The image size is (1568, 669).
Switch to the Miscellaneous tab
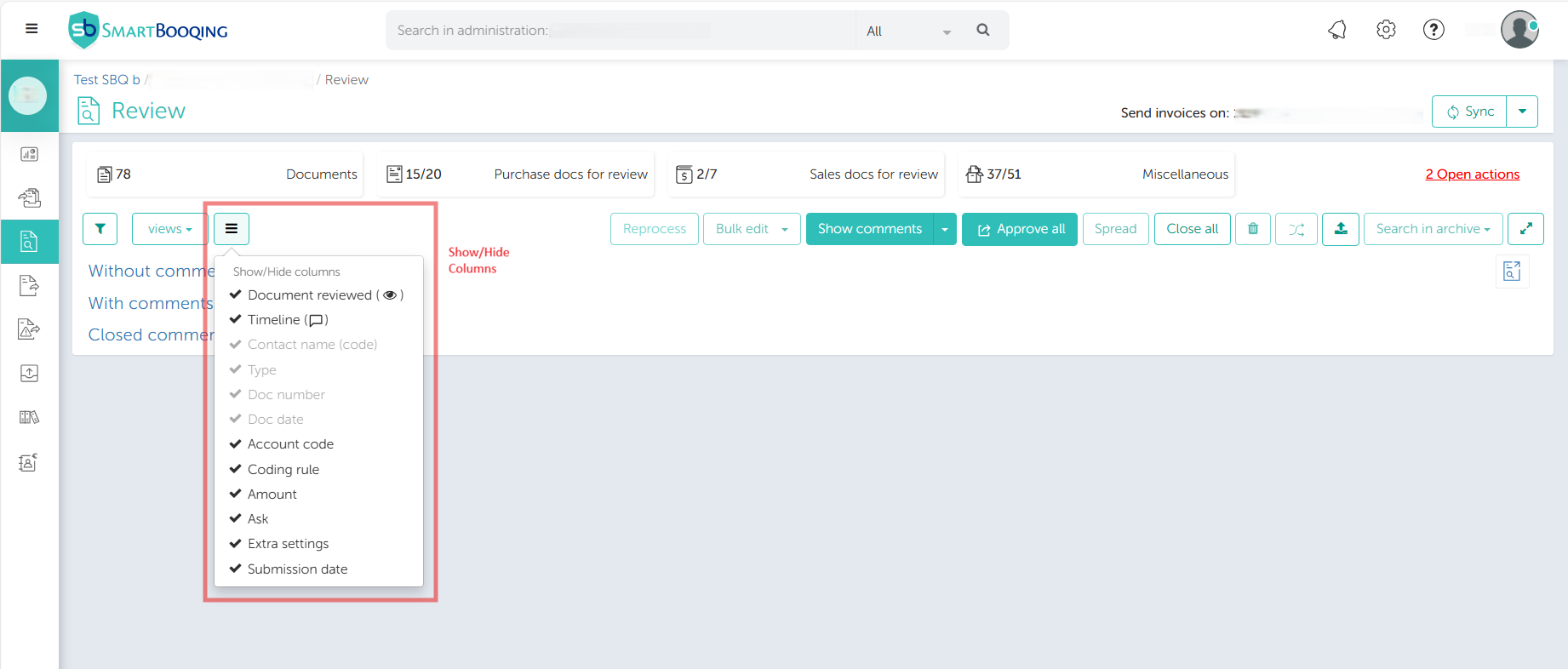[x=1096, y=174]
